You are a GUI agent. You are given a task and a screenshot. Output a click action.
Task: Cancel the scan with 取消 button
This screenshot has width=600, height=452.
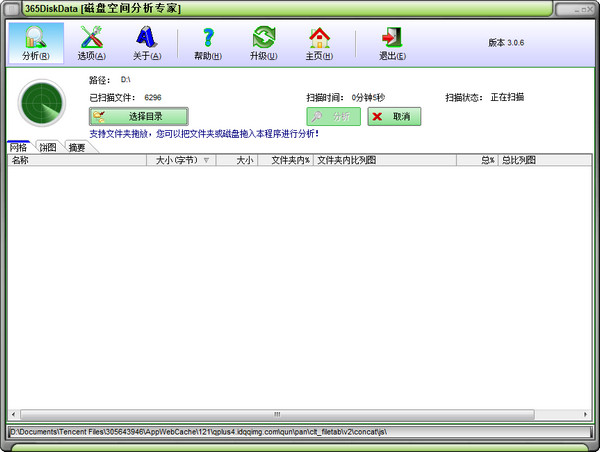tap(394, 116)
